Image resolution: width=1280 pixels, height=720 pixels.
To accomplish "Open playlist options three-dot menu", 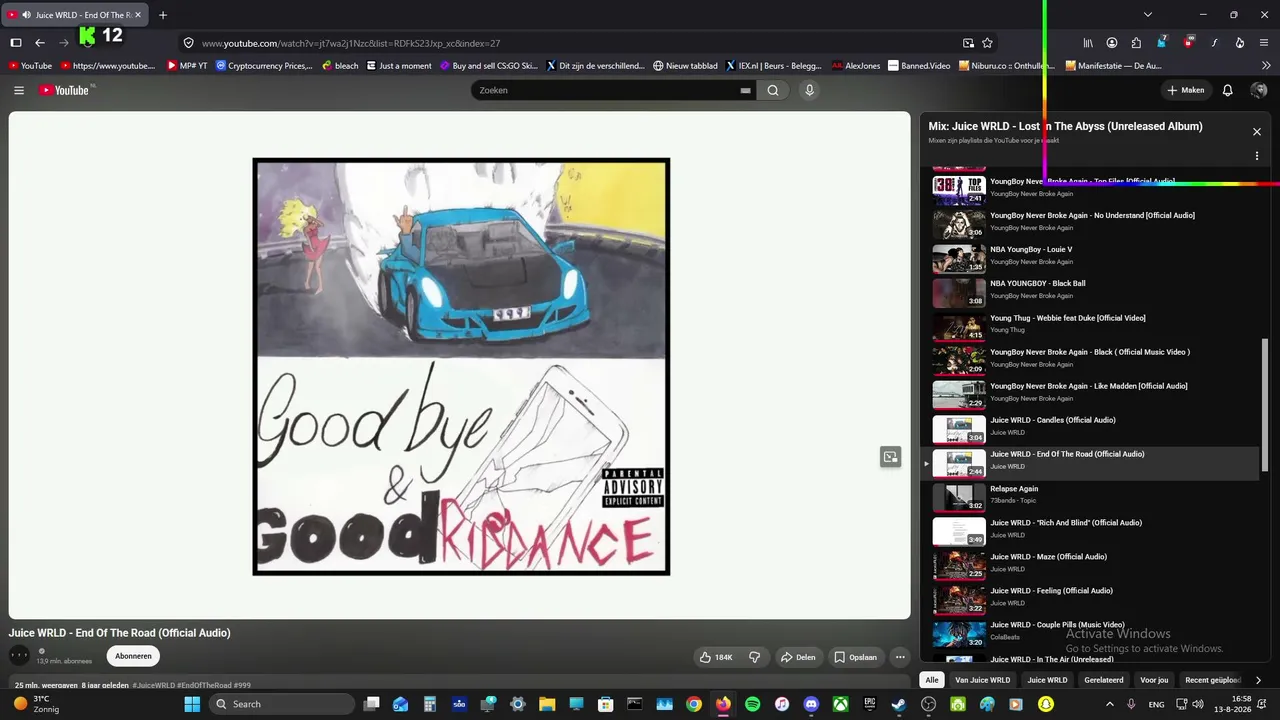I will pyautogui.click(x=1257, y=156).
